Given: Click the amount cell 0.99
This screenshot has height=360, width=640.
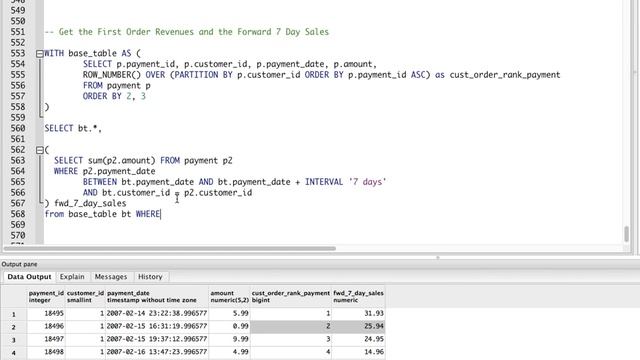Looking at the screenshot, I should [229, 326].
